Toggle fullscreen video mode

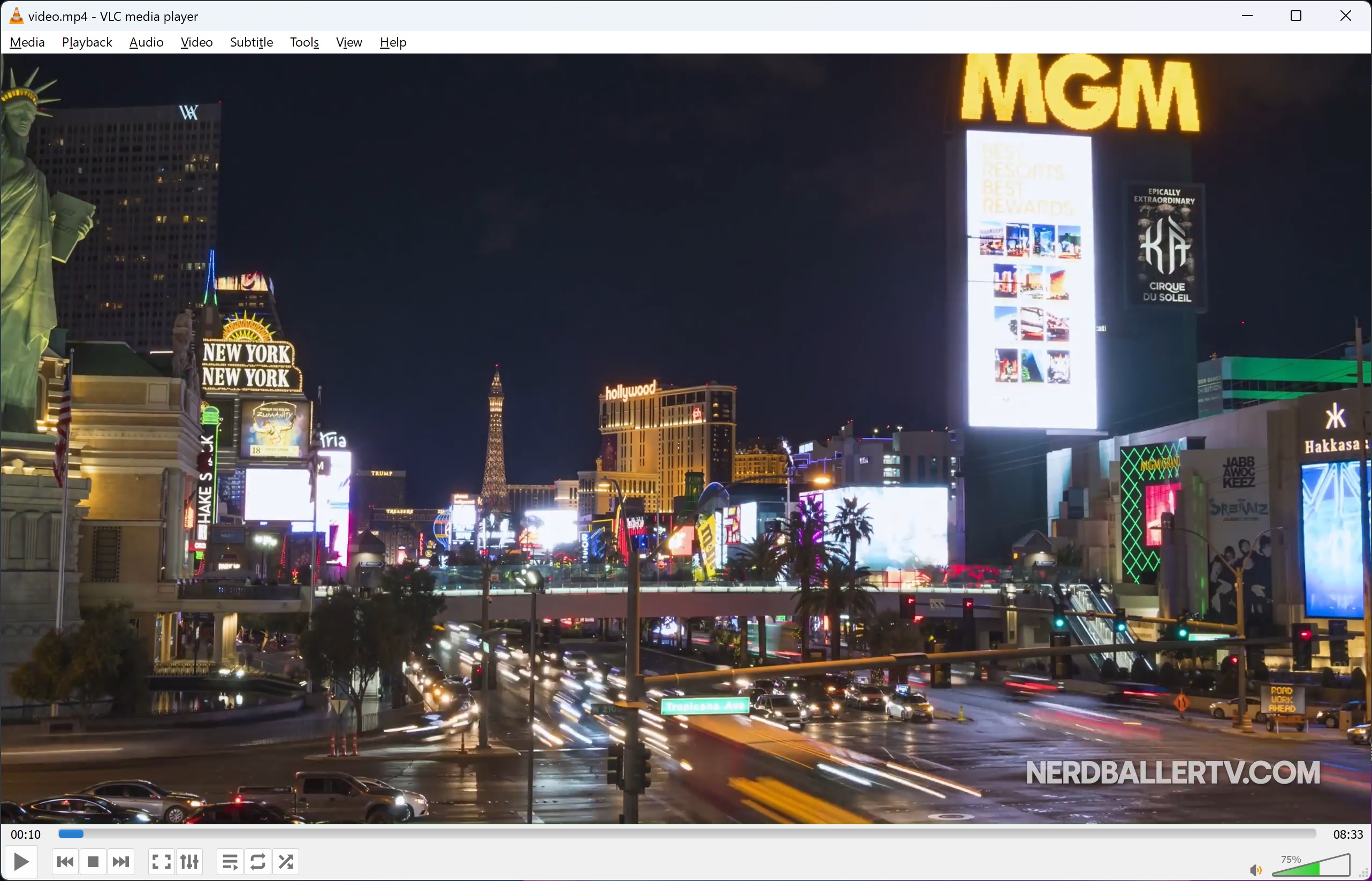tap(161, 862)
